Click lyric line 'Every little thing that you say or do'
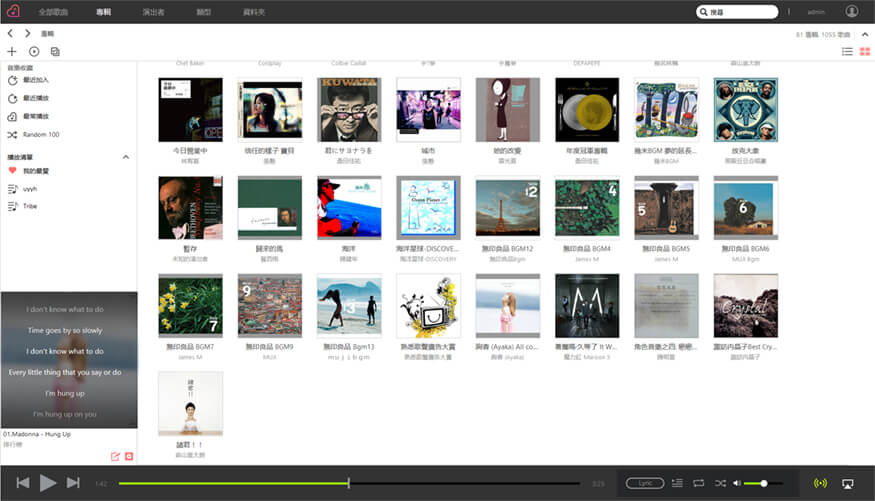 65,372
